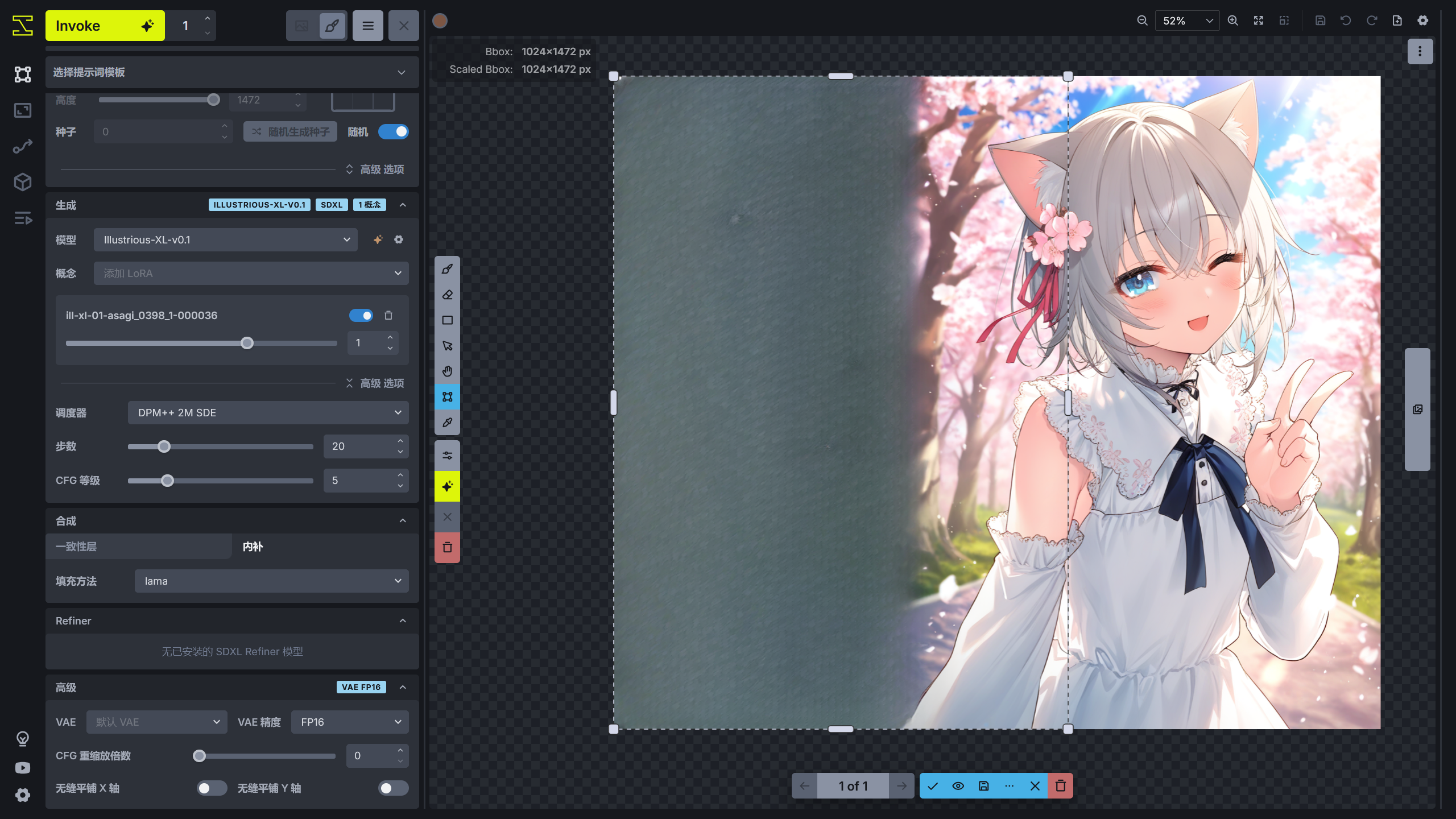Click the yellow Invoke button

tap(105, 26)
